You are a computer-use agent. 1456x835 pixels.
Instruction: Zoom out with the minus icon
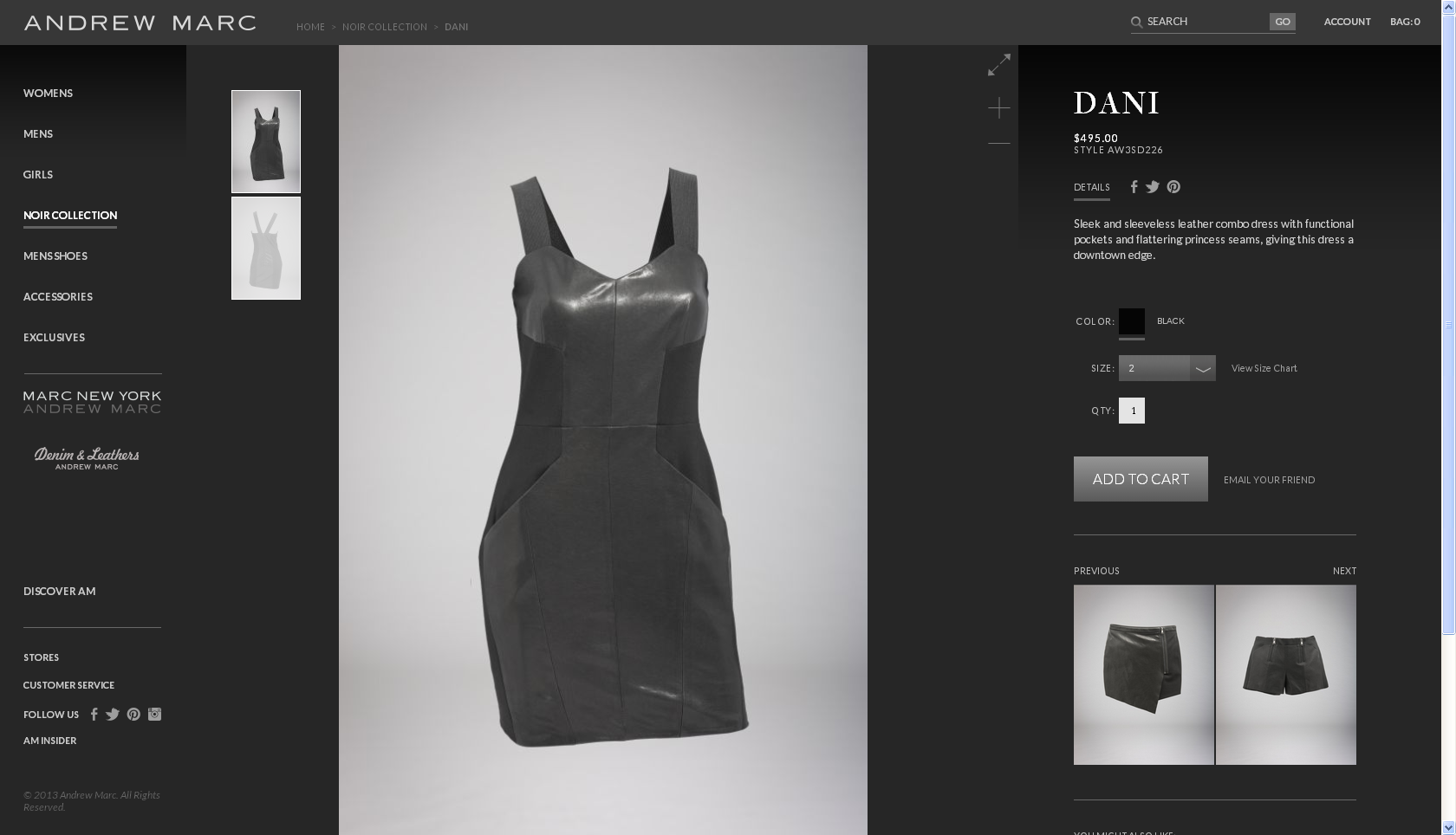(998, 143)
